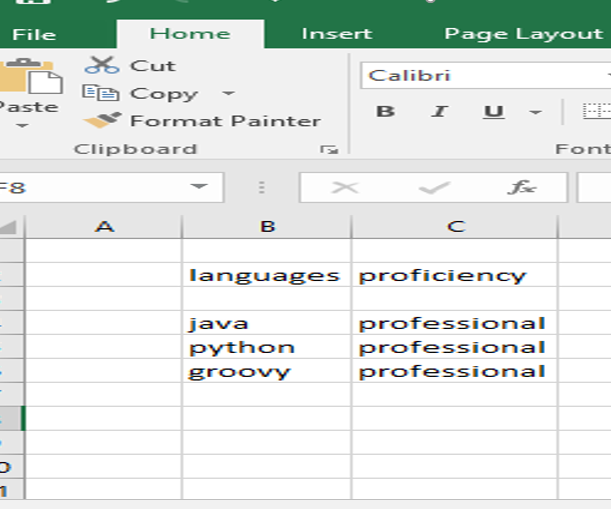Click the formula bar cancel X icon
The image size is (611, 509).
click(x=345, y=188)
